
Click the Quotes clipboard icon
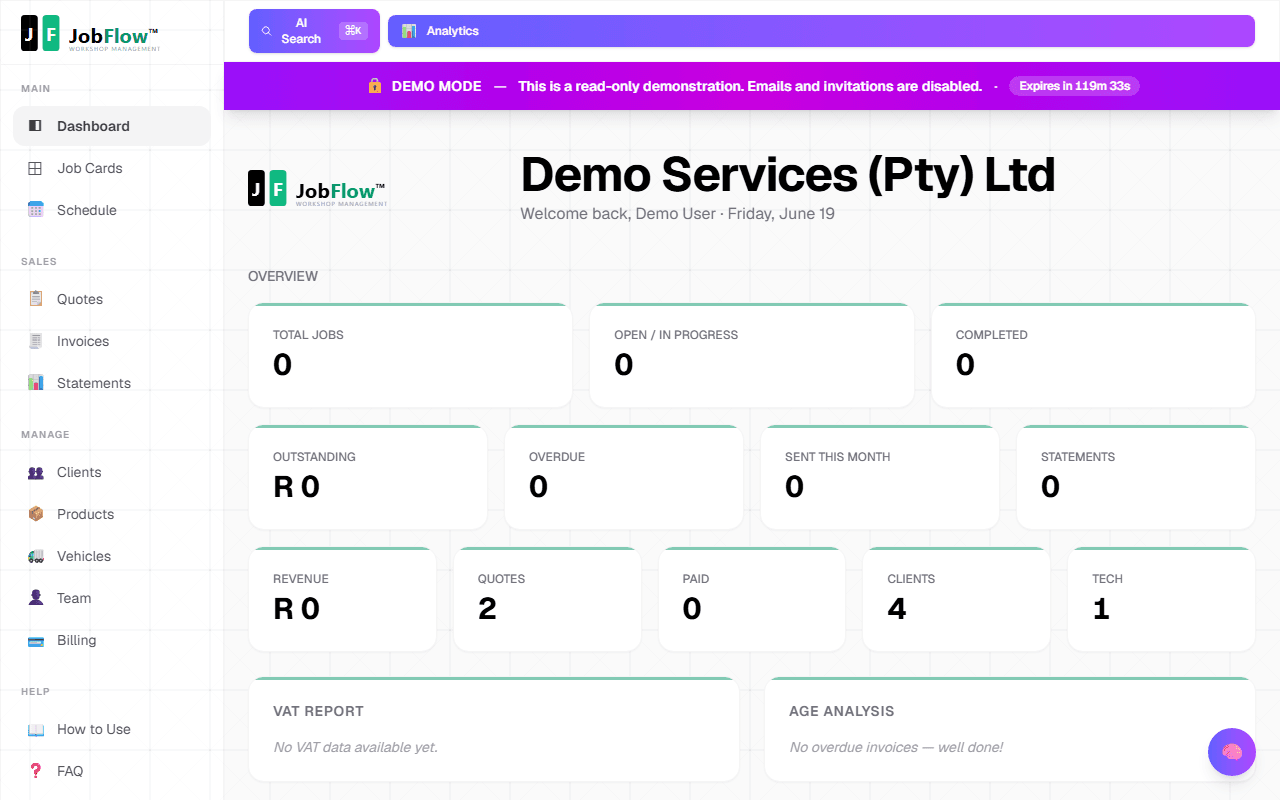pyautogui.click(x=35, y=299)
